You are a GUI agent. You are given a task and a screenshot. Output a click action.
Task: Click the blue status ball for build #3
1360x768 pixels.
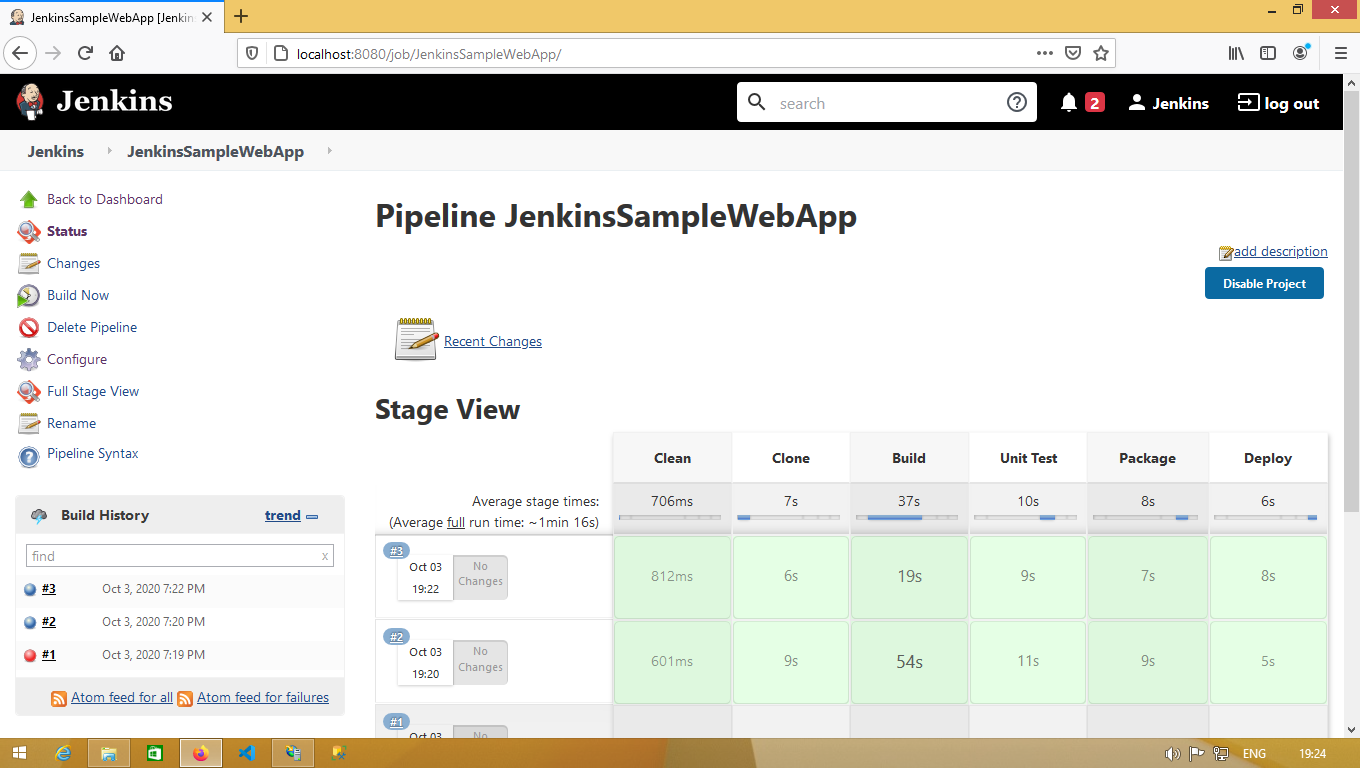(x=30, y=590)
